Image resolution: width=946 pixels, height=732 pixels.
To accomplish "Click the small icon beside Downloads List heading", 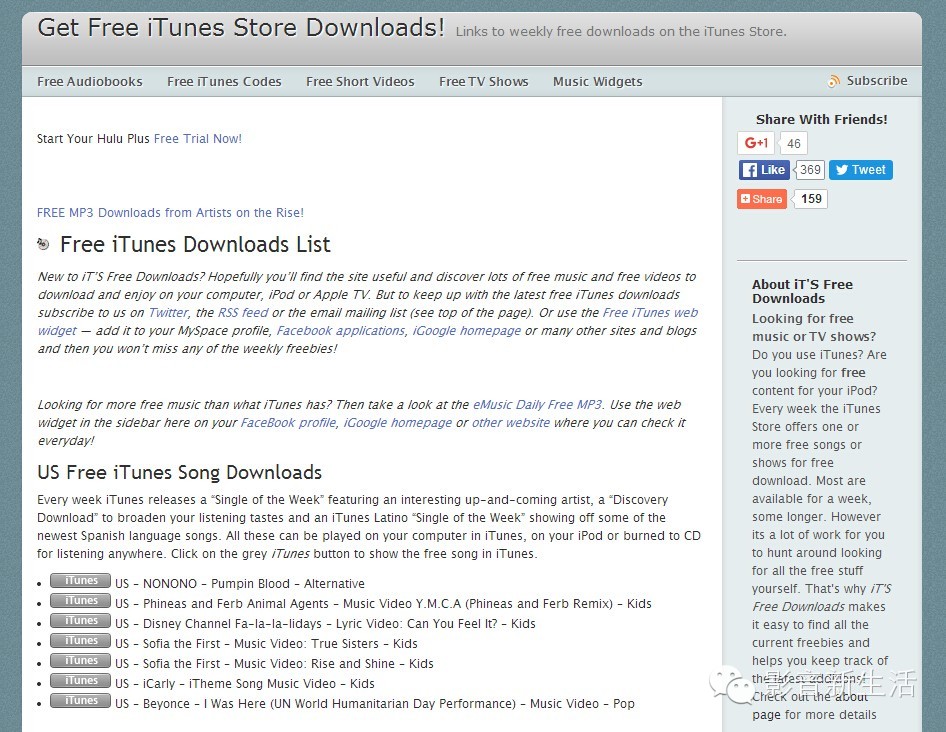I will point(43,244).
